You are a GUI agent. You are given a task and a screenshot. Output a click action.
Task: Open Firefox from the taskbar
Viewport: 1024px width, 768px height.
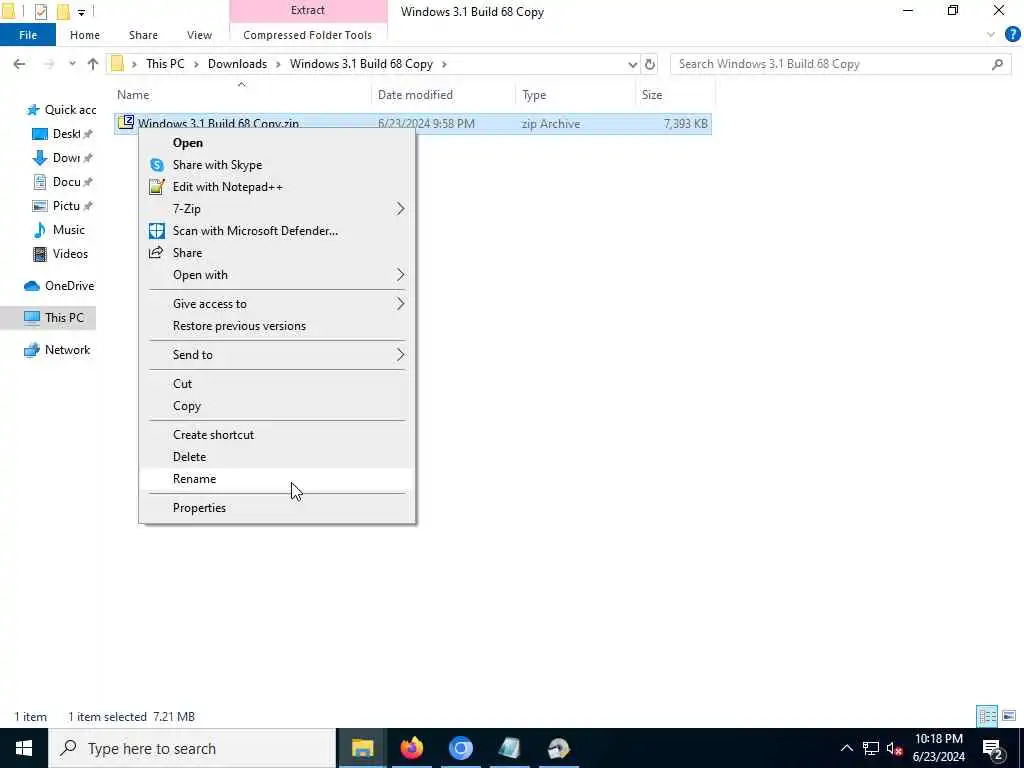click(x=411, y=748)
